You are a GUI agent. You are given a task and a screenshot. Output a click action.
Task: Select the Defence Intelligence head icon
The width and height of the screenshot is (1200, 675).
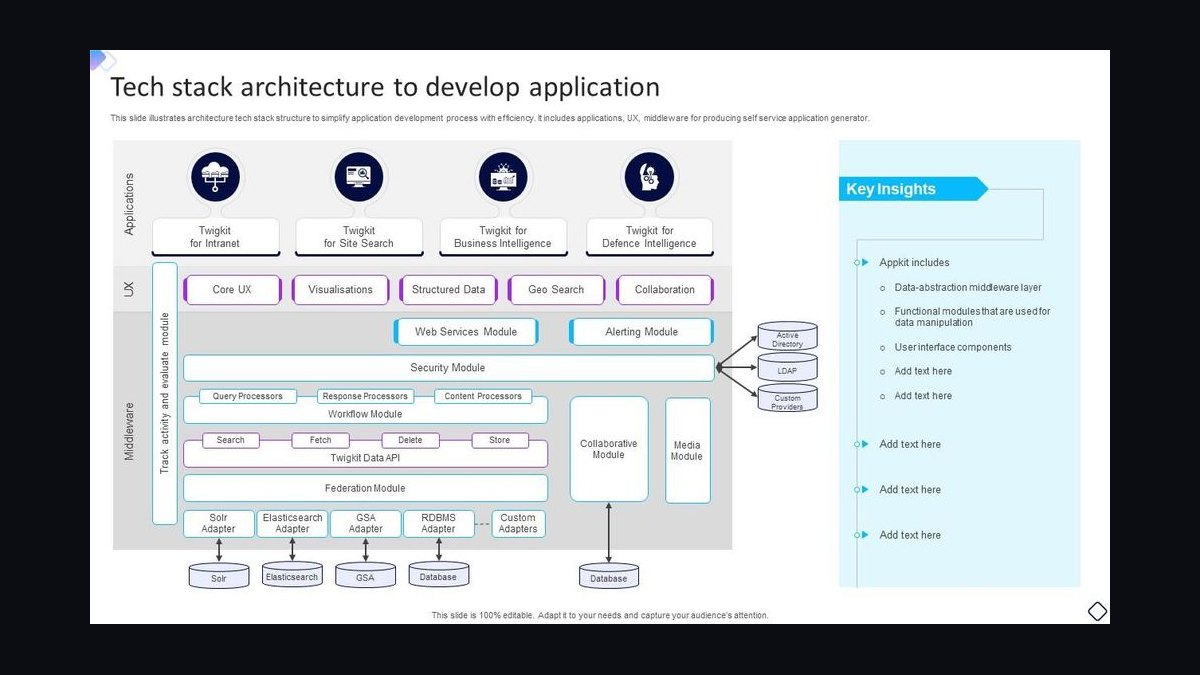coord(649,177)
